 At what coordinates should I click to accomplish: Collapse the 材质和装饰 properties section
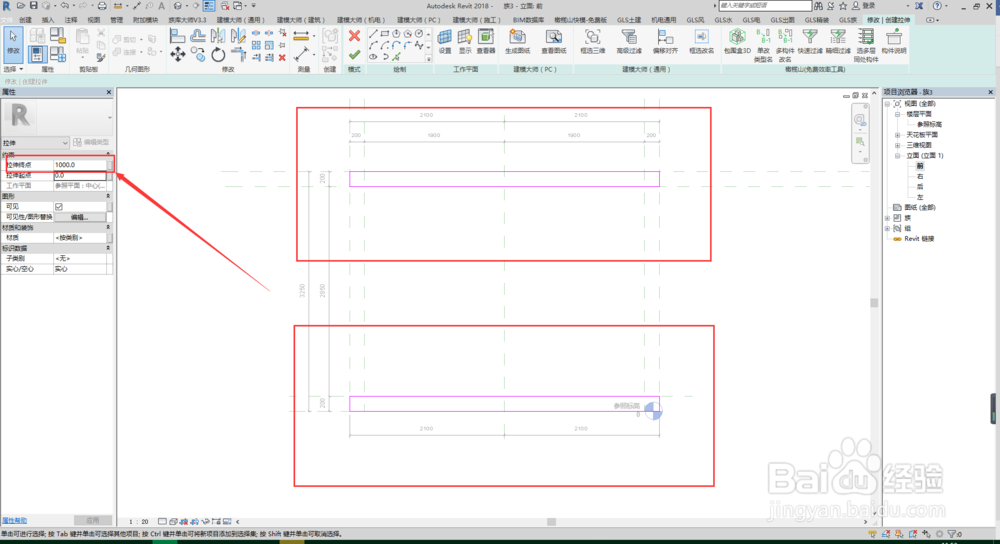click(x=108, y=227)
